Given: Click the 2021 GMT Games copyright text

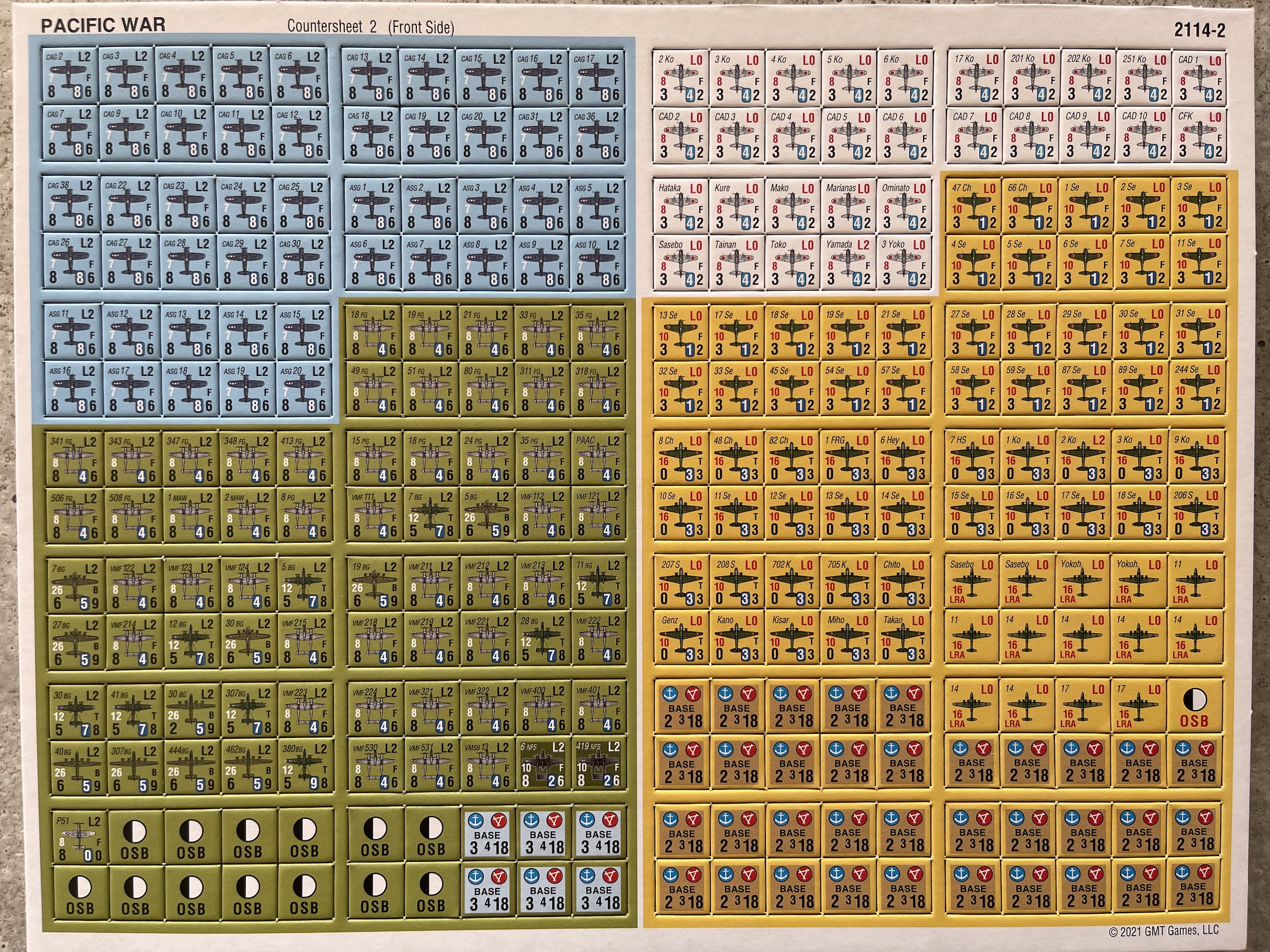Looking at the screenshot, I should tap(1163, 932).
